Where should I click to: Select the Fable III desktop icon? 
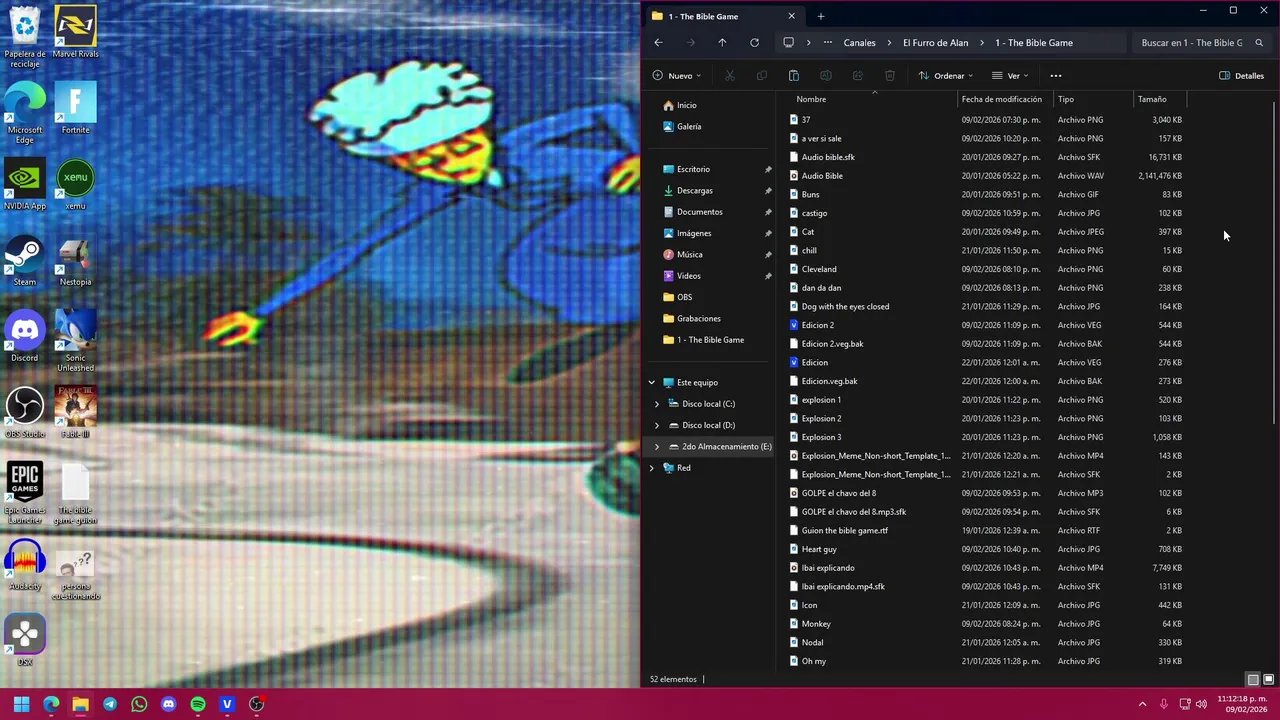76,413
